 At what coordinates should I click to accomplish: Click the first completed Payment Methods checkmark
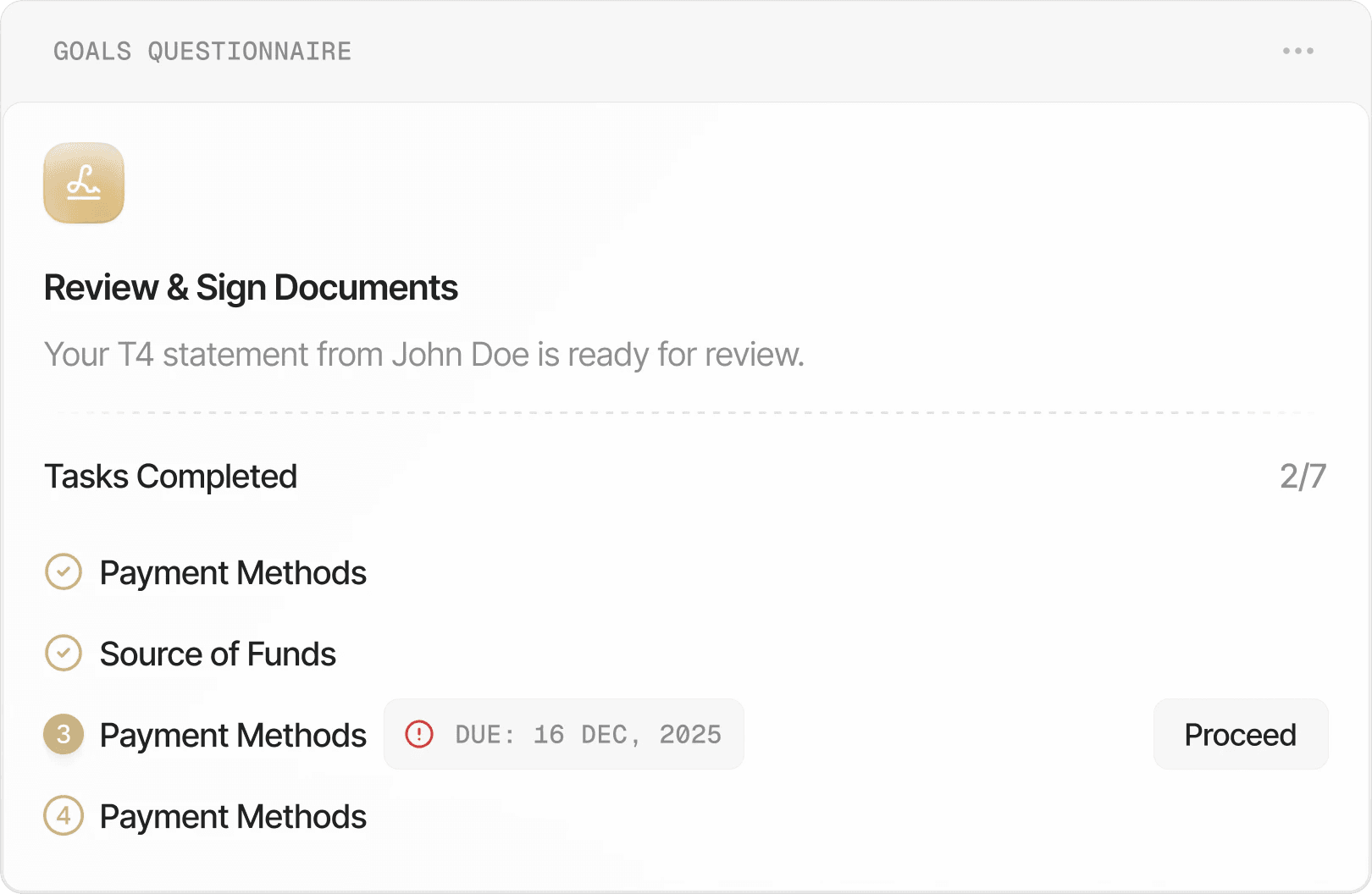(x=64, y=572)
